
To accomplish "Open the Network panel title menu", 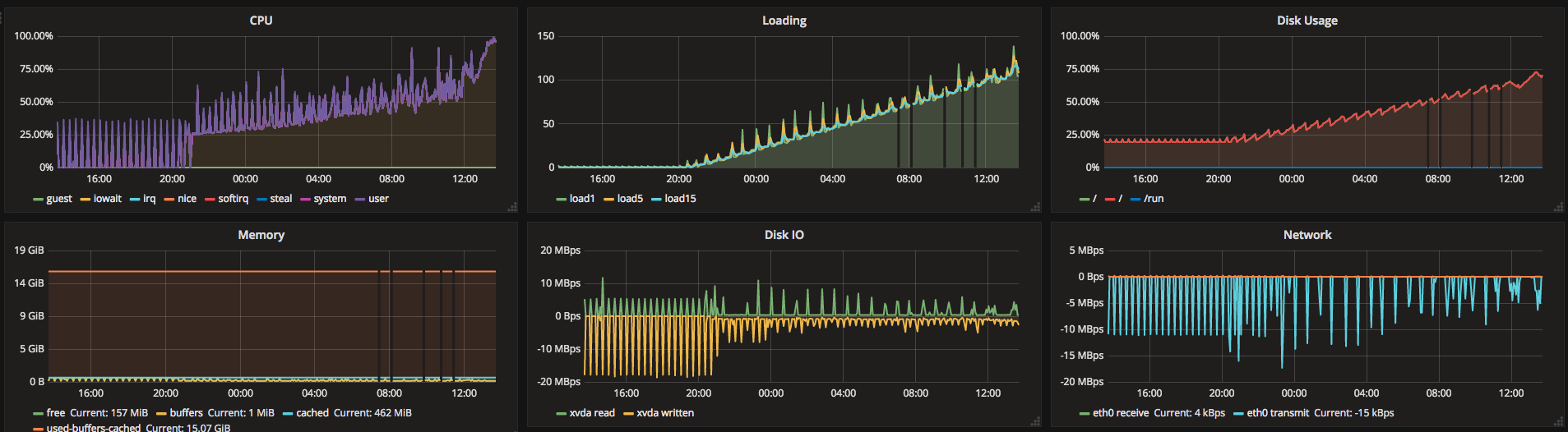I will (1307, 235).
